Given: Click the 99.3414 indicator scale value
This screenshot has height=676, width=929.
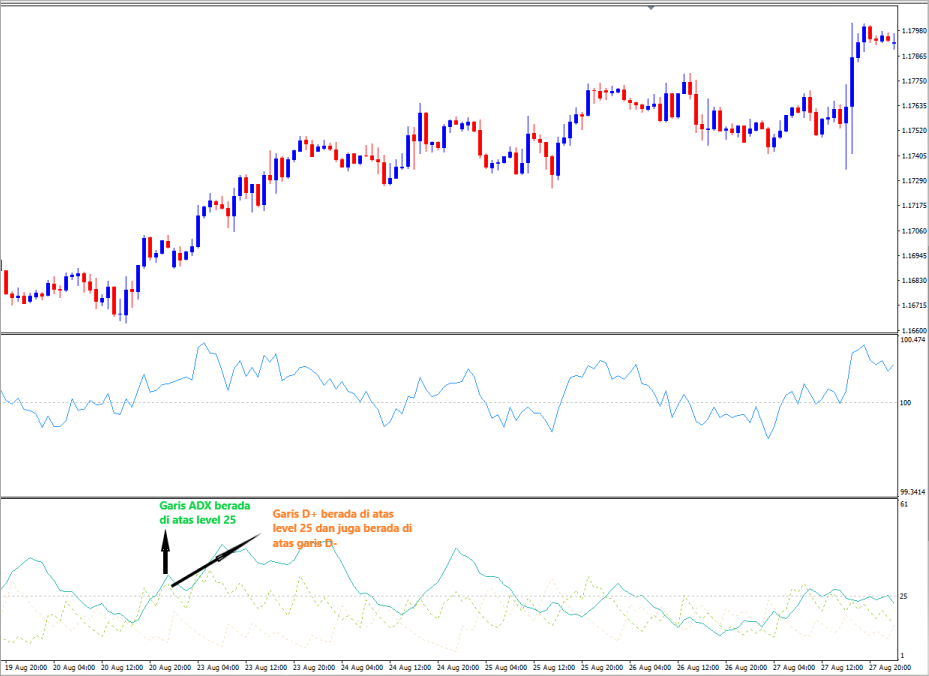Looking at the screenshot, I should [x=912, y=492].
